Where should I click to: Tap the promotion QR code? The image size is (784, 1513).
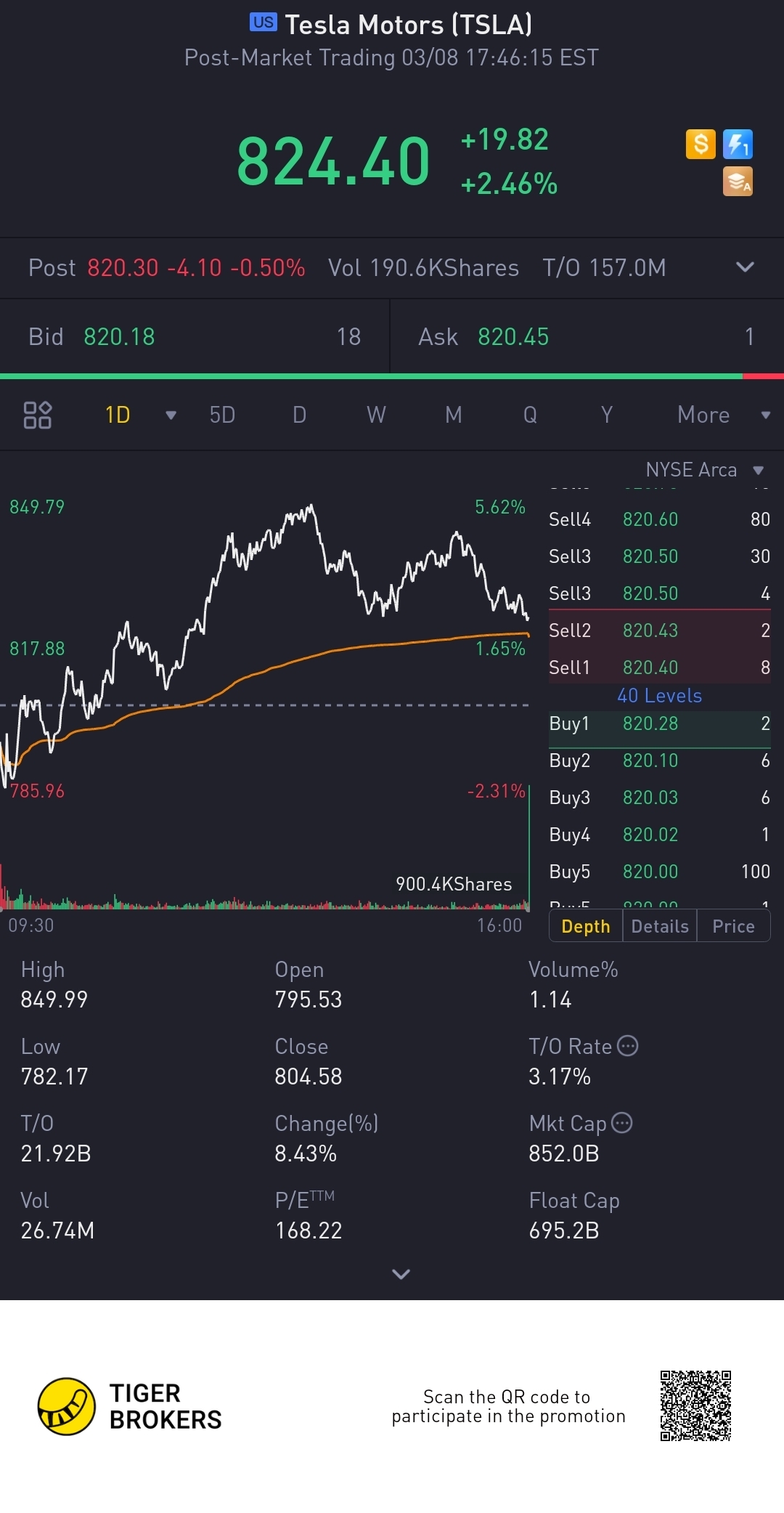click(695, 1405)
